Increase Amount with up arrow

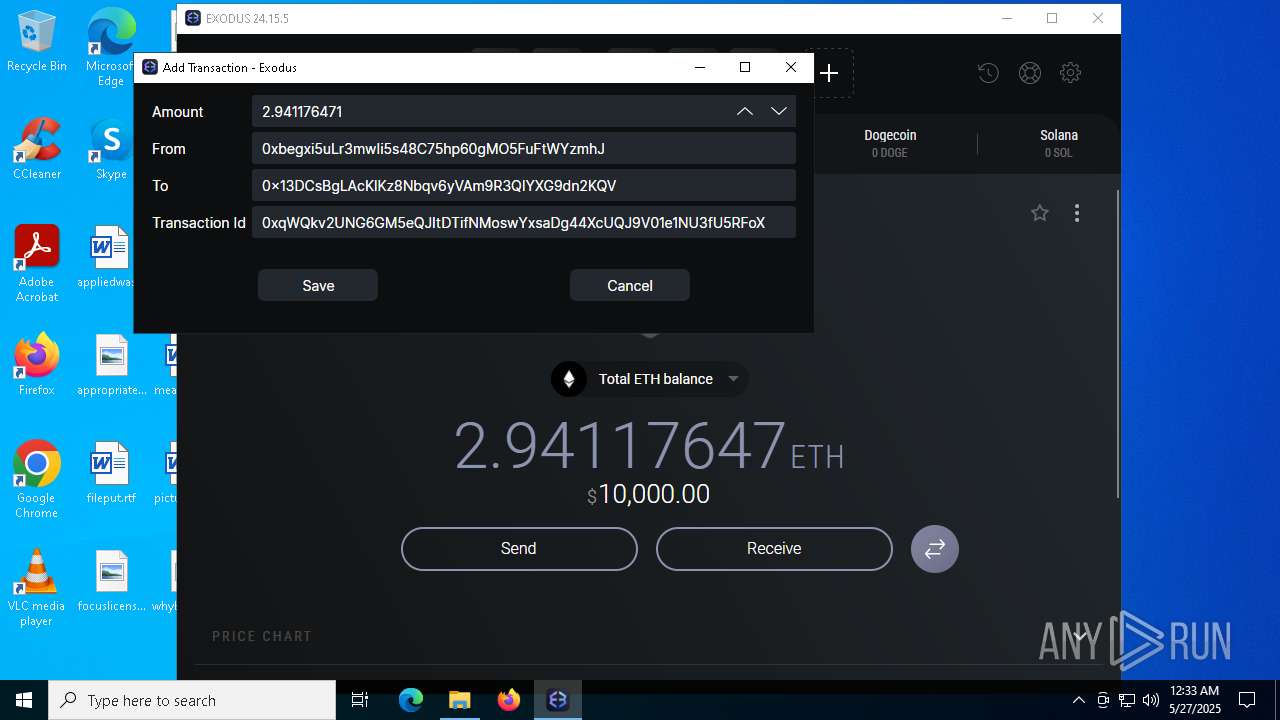tap(745, 111)
